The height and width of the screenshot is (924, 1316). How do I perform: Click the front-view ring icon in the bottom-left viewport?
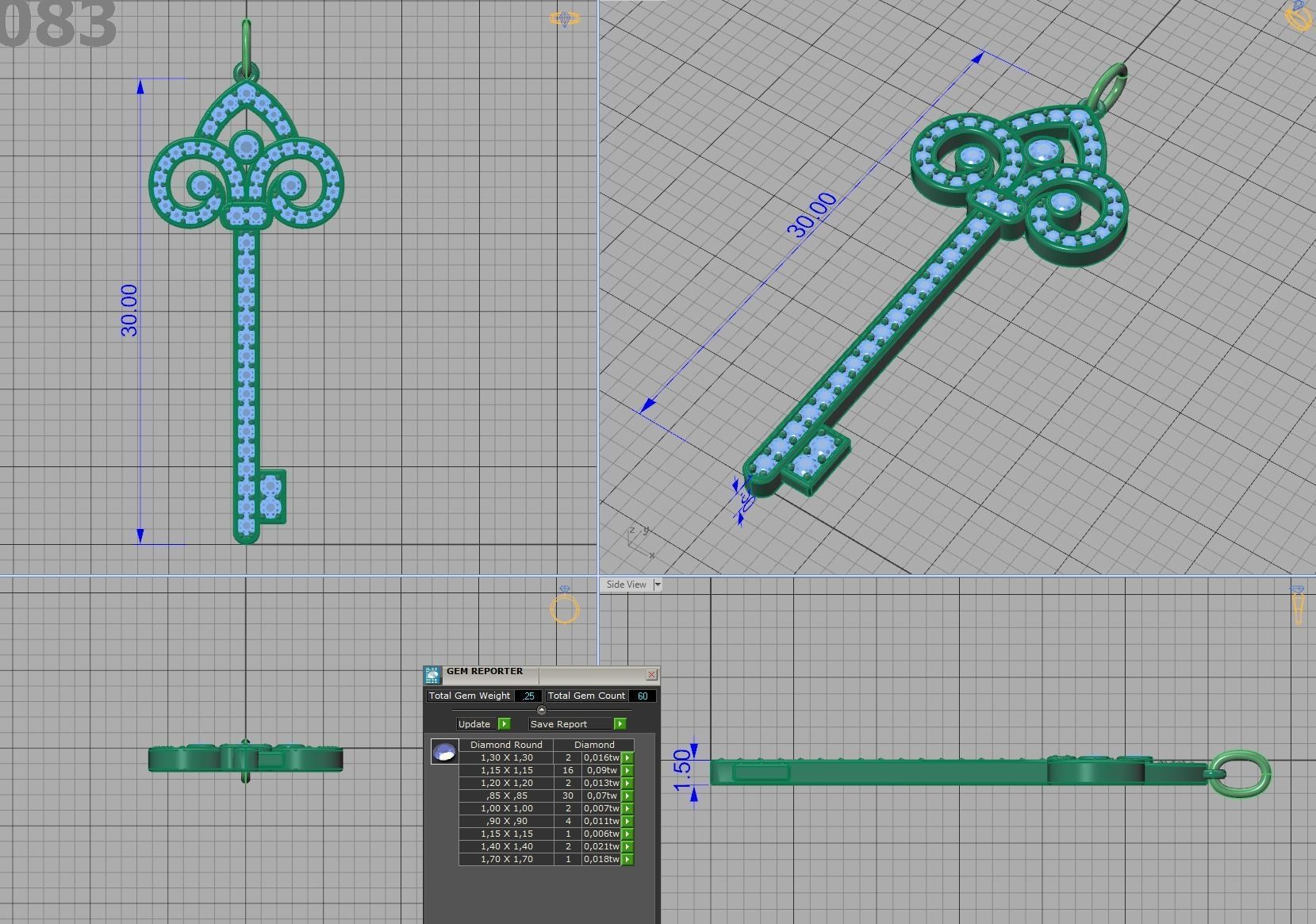click(564, 607)
